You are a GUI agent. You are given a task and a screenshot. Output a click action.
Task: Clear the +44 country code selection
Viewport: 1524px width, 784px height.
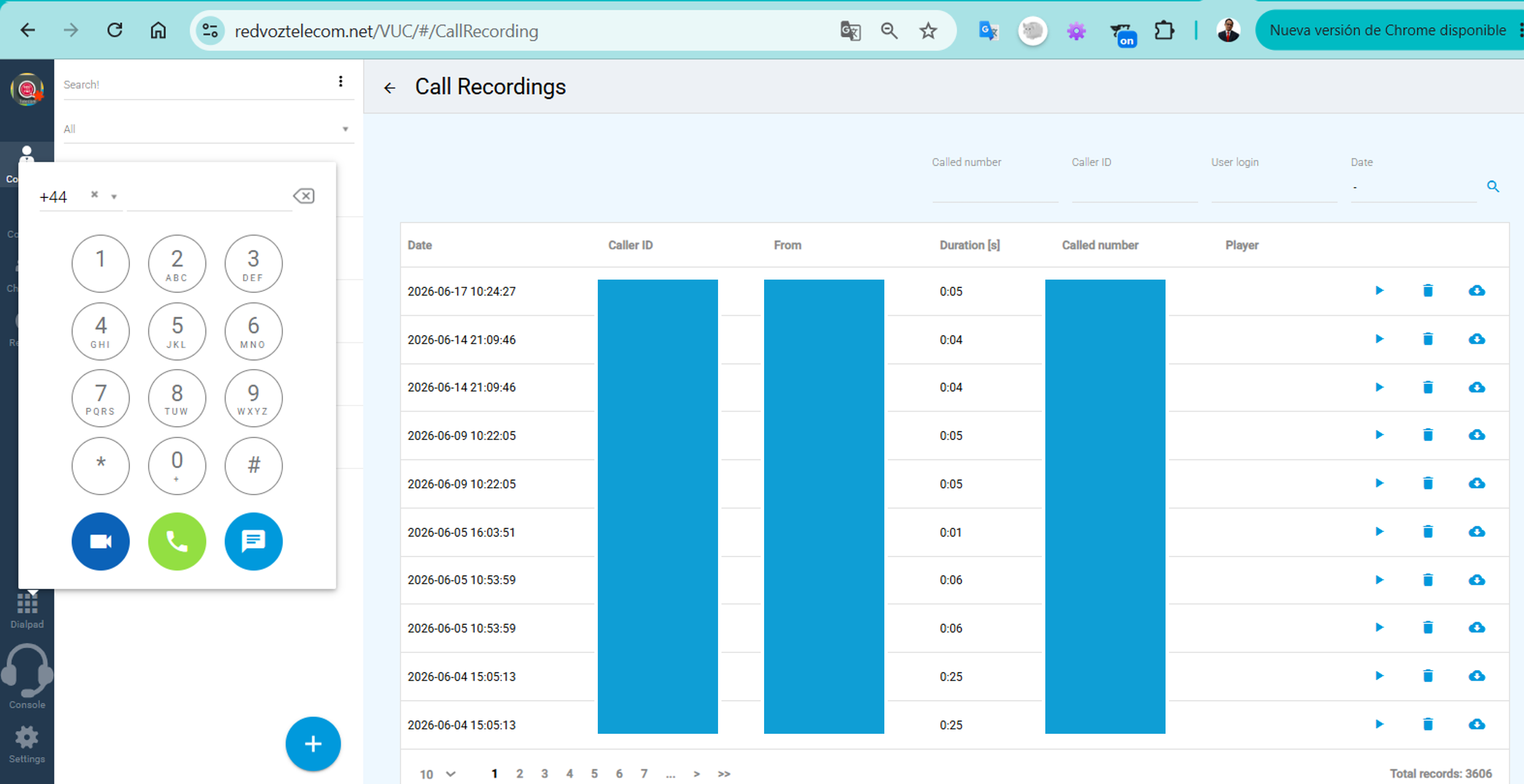click(94, 194)
